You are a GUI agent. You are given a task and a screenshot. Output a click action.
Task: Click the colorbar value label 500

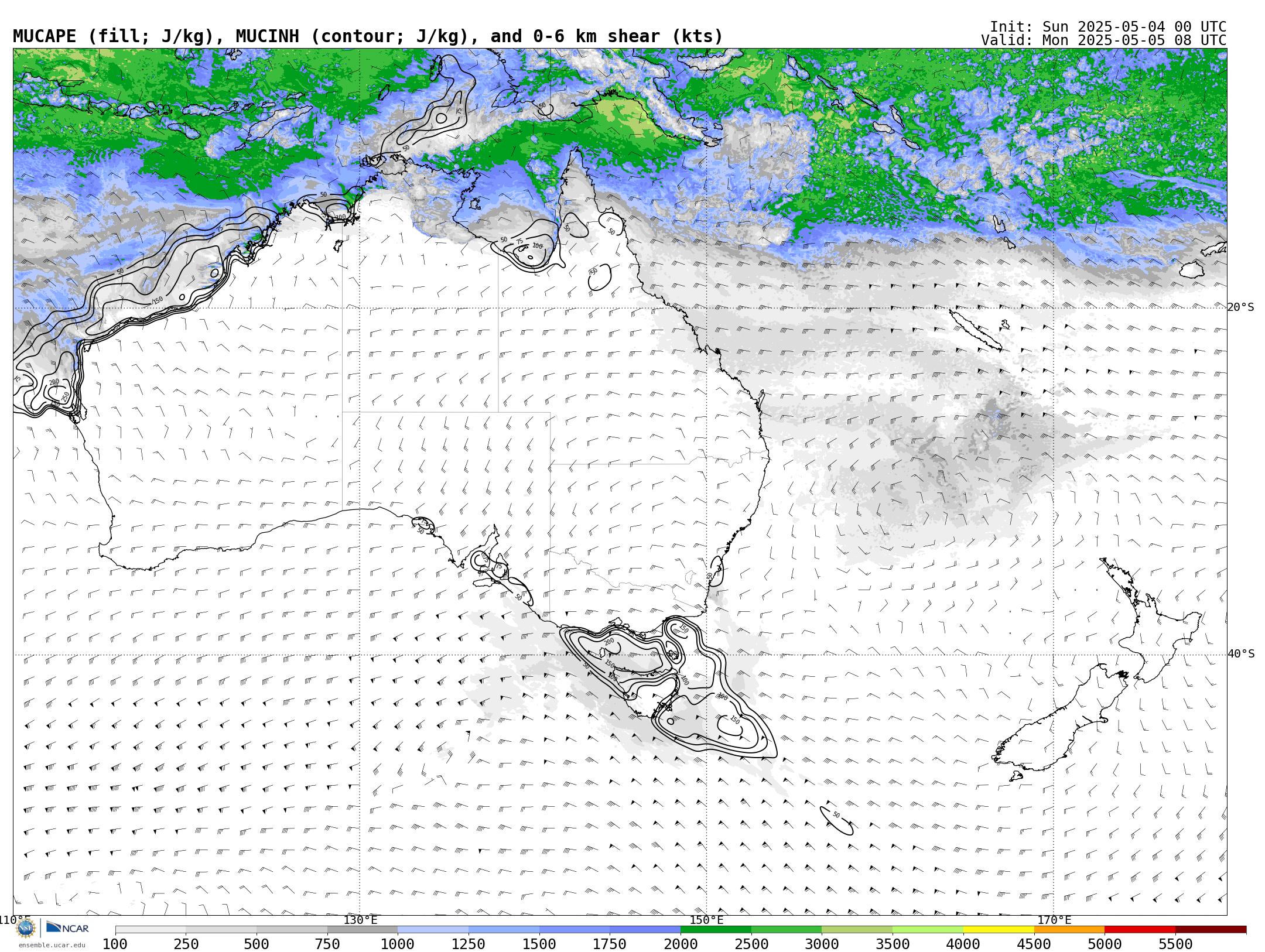[257, 944]
